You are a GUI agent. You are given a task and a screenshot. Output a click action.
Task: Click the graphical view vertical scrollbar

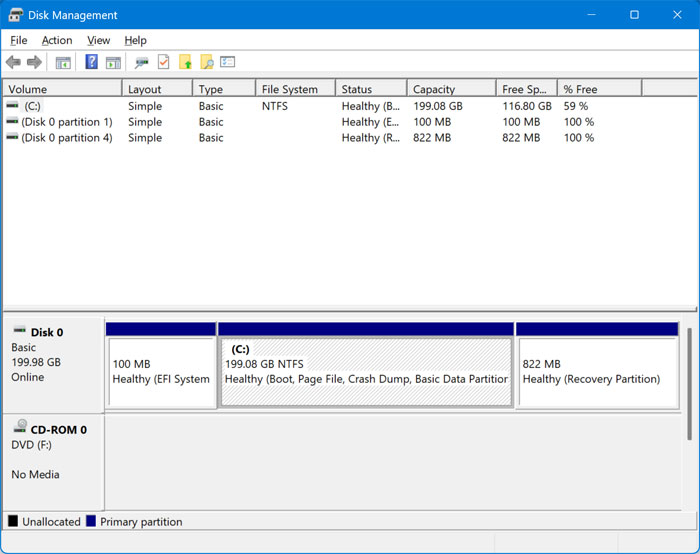tap(689, 384)
